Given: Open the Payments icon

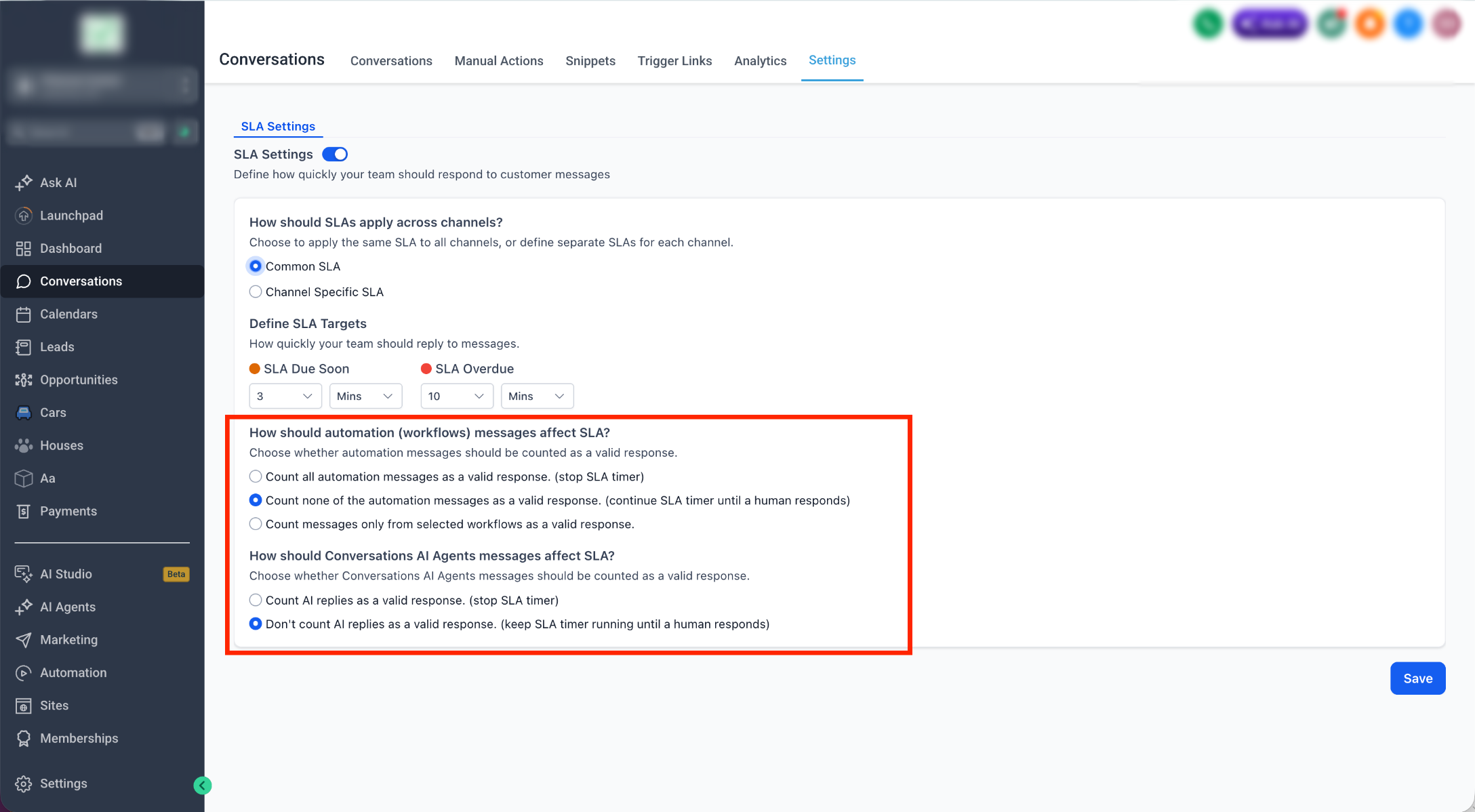Looking at the screenshot, I should point(24,511).
